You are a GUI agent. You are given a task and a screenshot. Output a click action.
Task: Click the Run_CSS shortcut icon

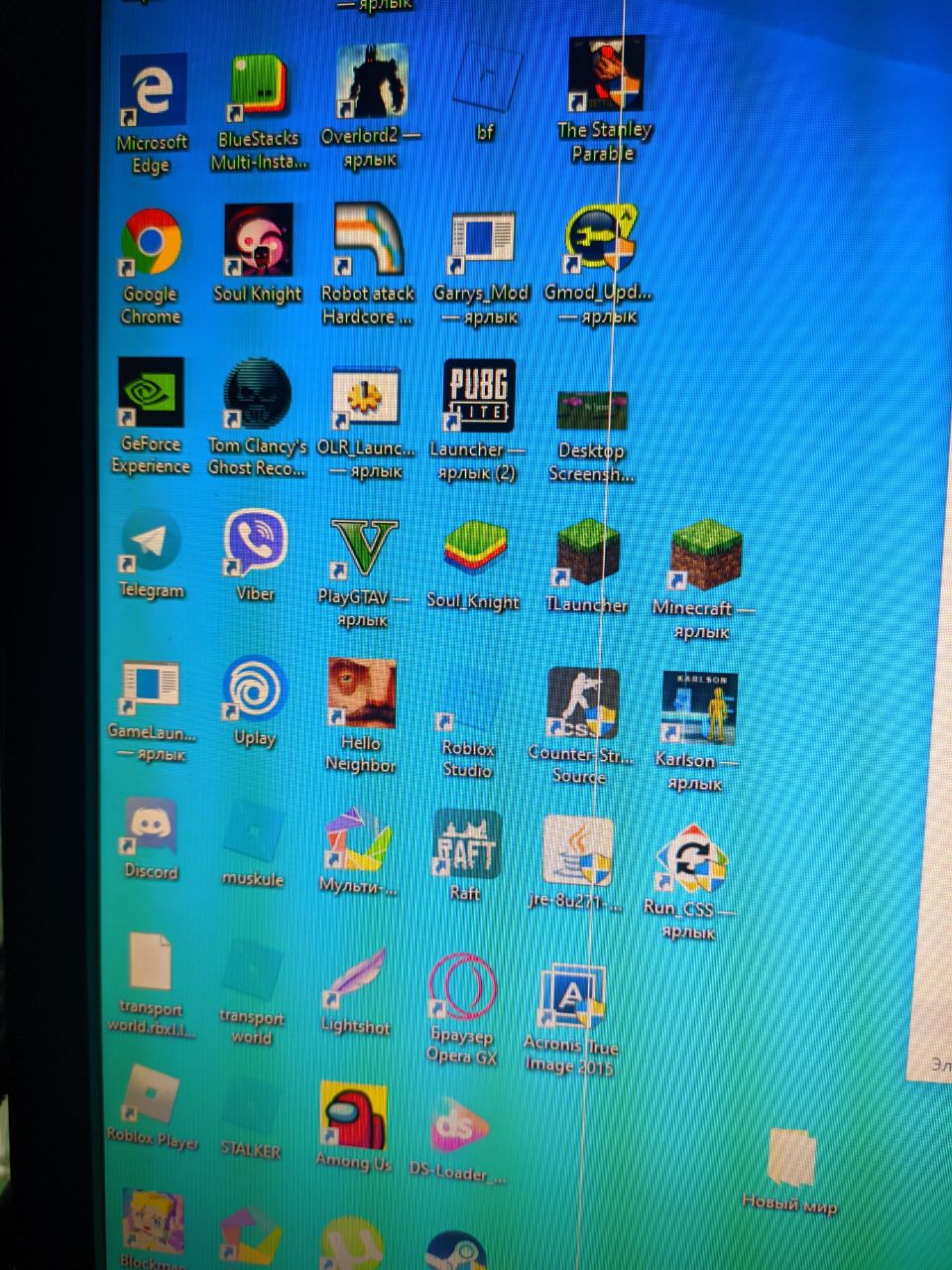(x=691, y=858)
